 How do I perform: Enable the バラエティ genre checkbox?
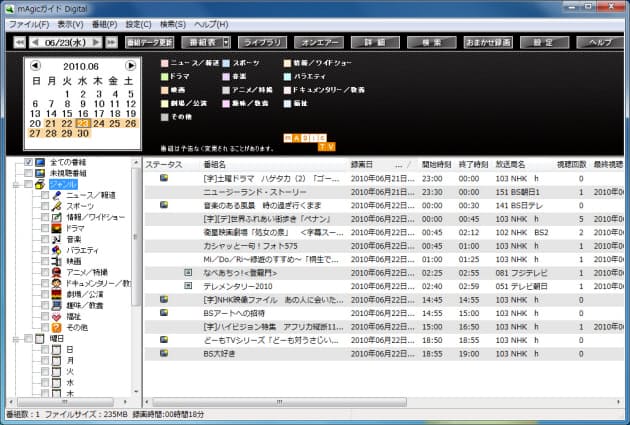click(x=44, y=250)
